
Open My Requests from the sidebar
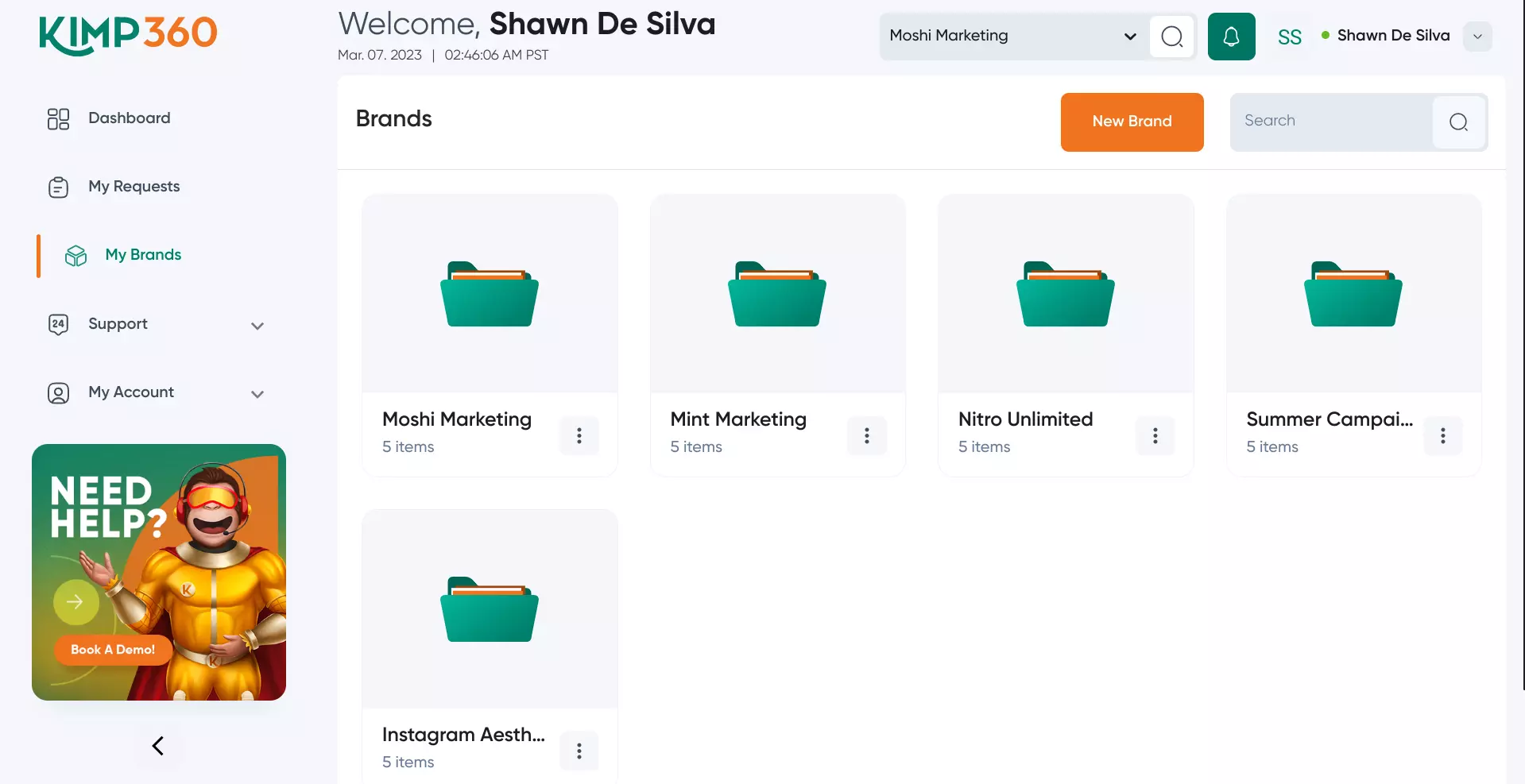point(134,187)
